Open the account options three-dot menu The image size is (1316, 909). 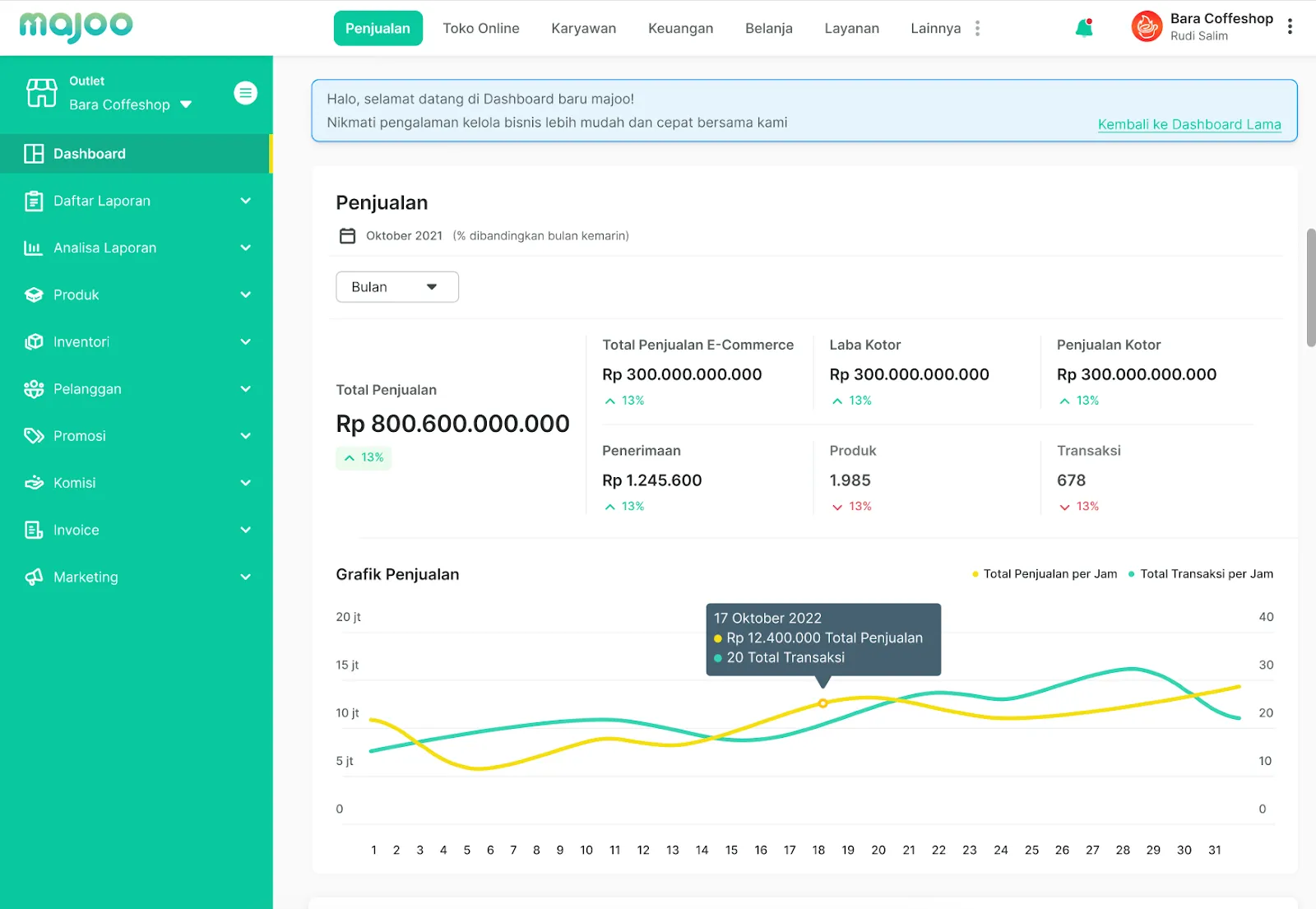[1290, 27]
